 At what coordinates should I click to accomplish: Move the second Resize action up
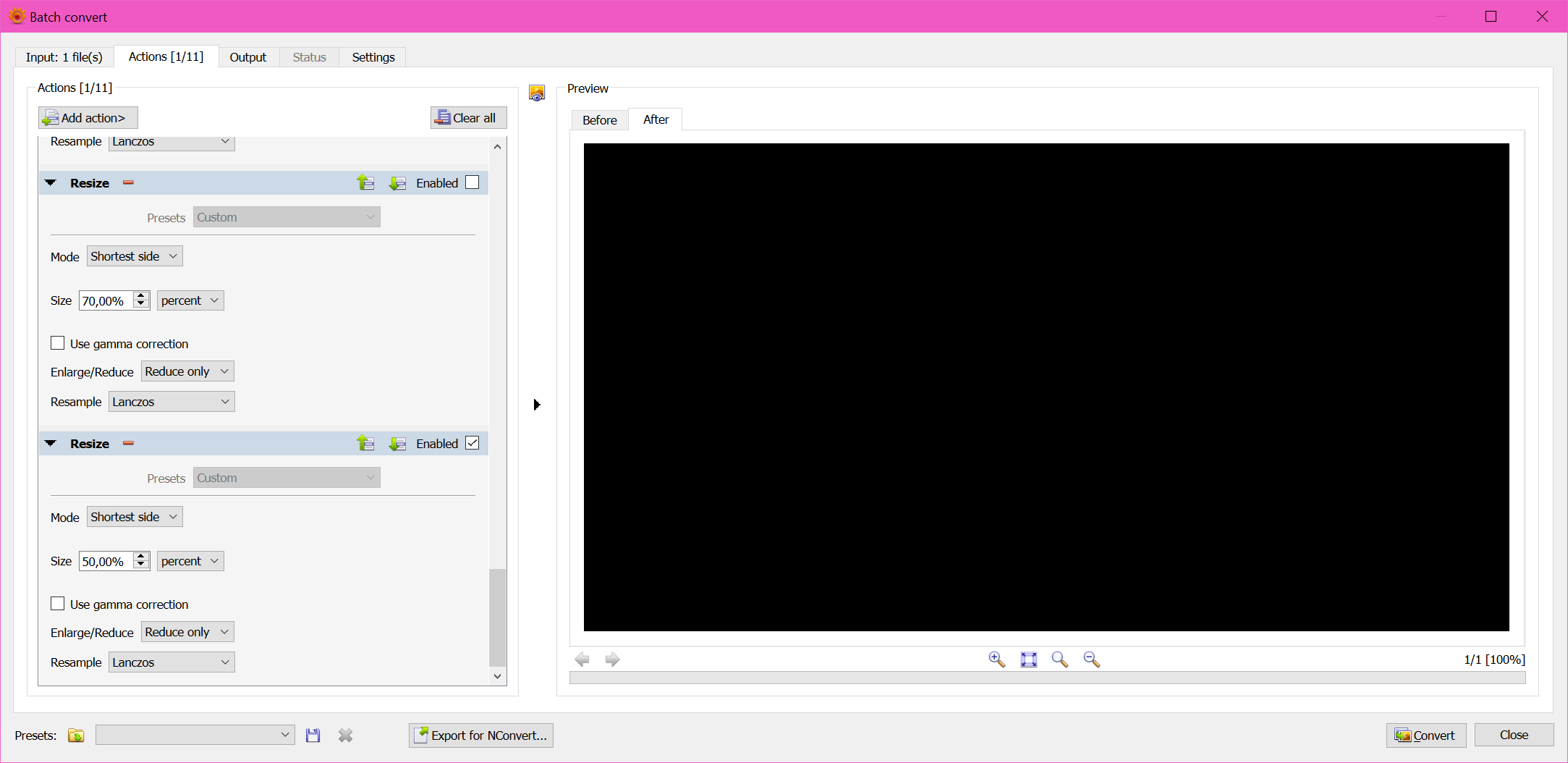pyautogui.click(x=365, y=444)
